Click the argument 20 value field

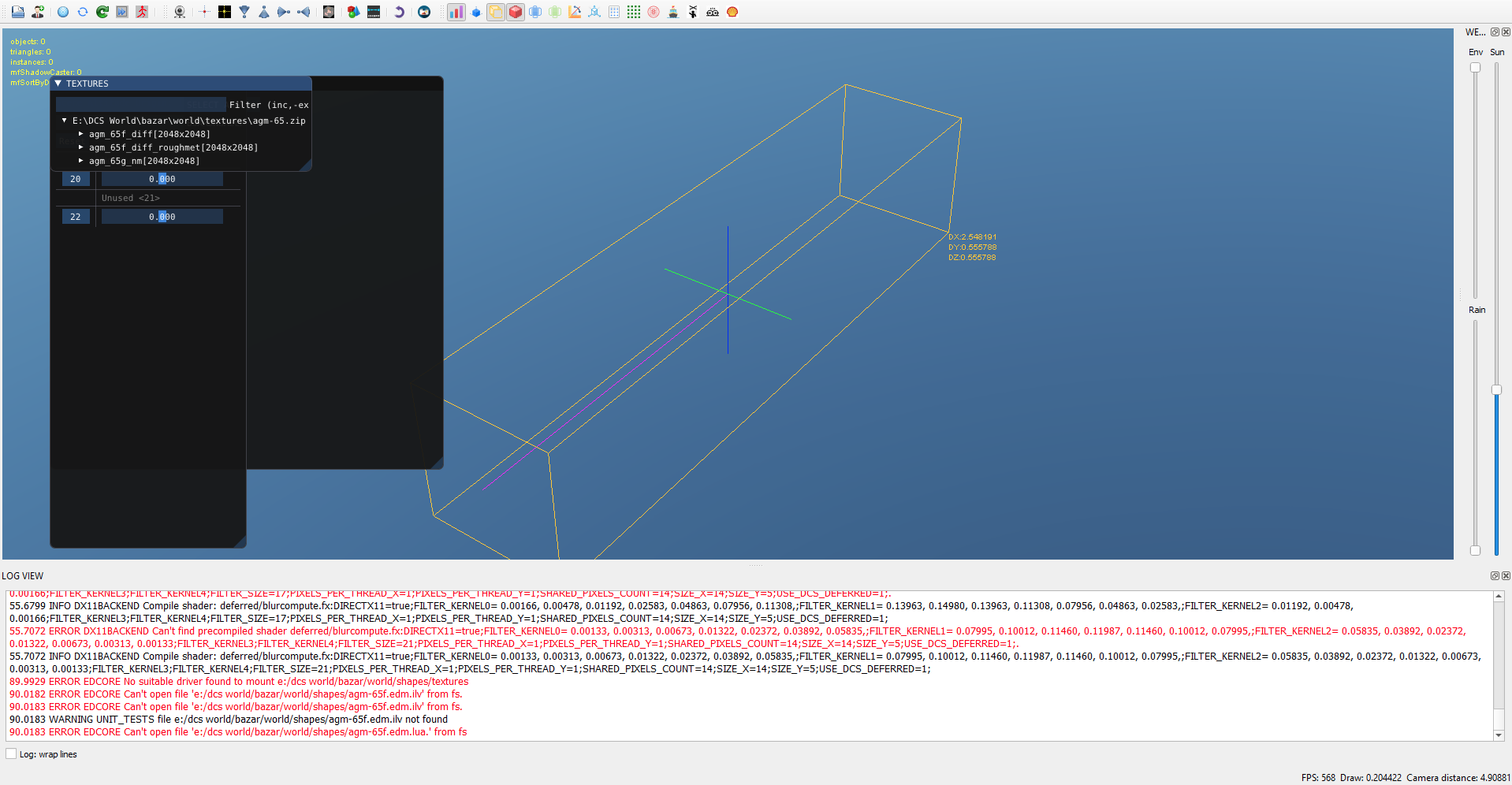[x=162, y=179]
